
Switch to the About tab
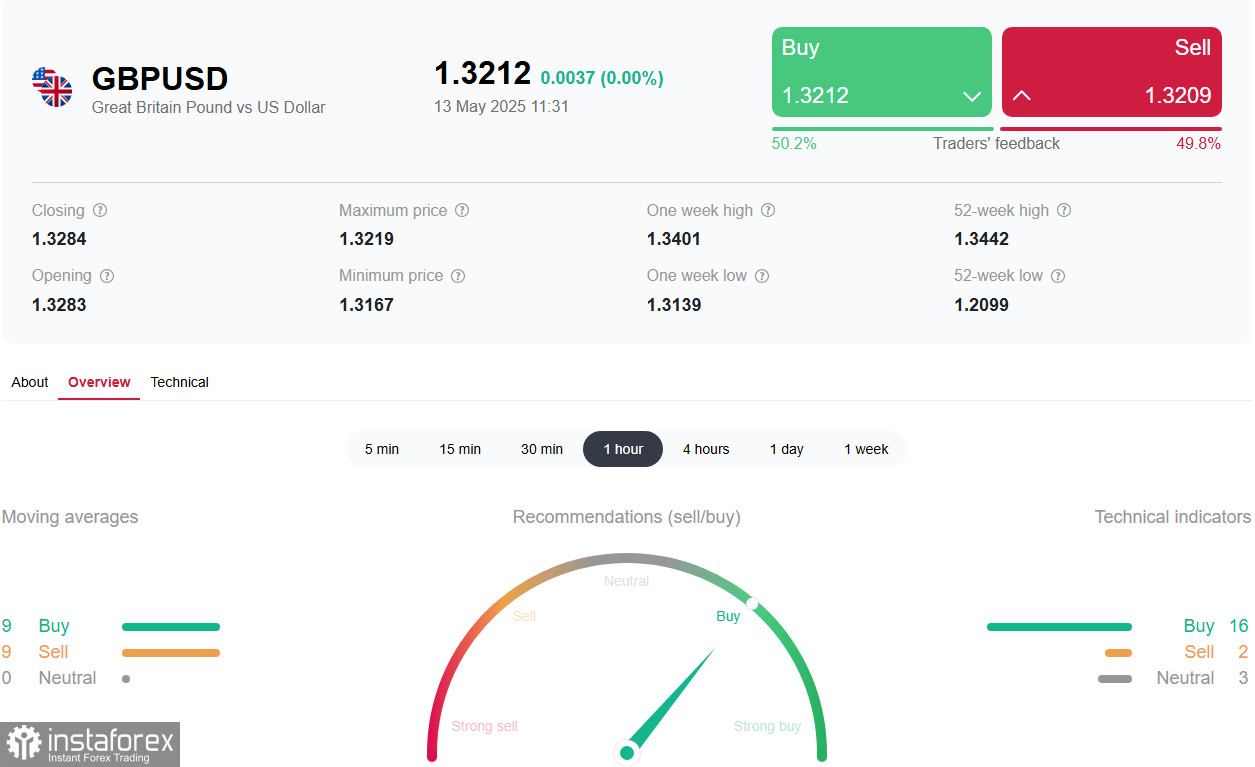(x=30, y=382)
